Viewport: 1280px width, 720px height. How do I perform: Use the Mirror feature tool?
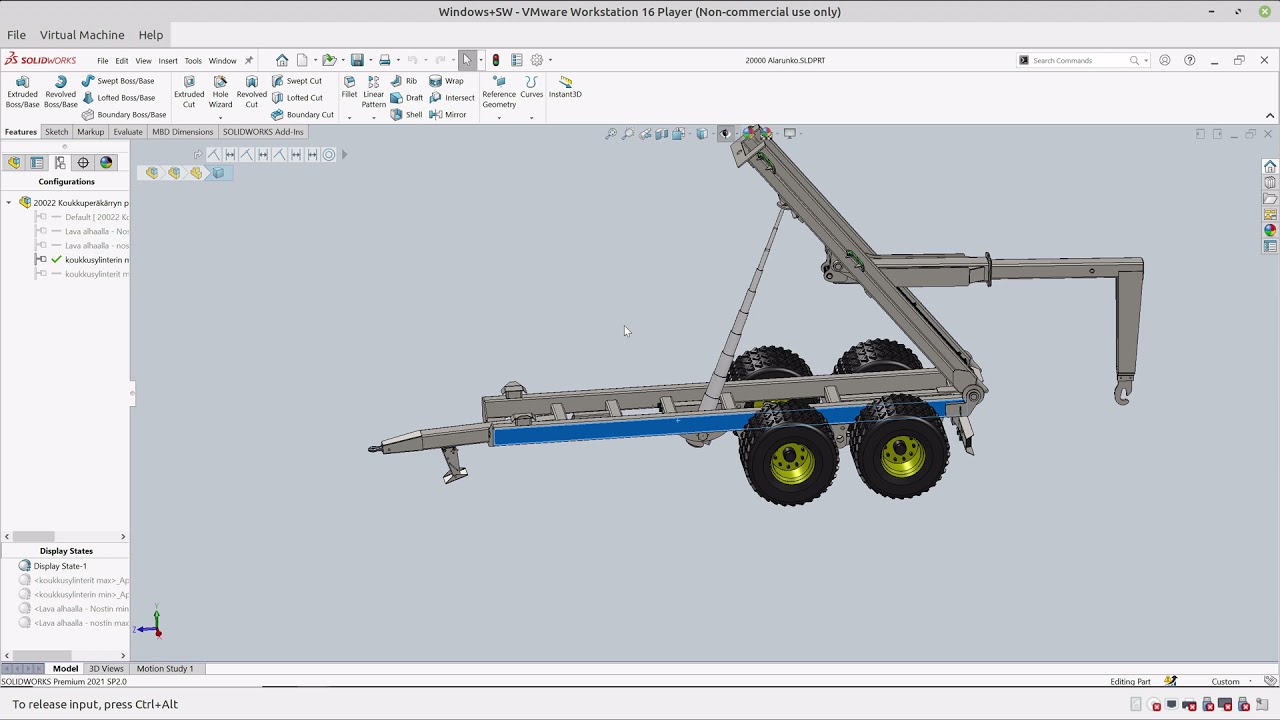pyautogui.click(x=447, y=115)
